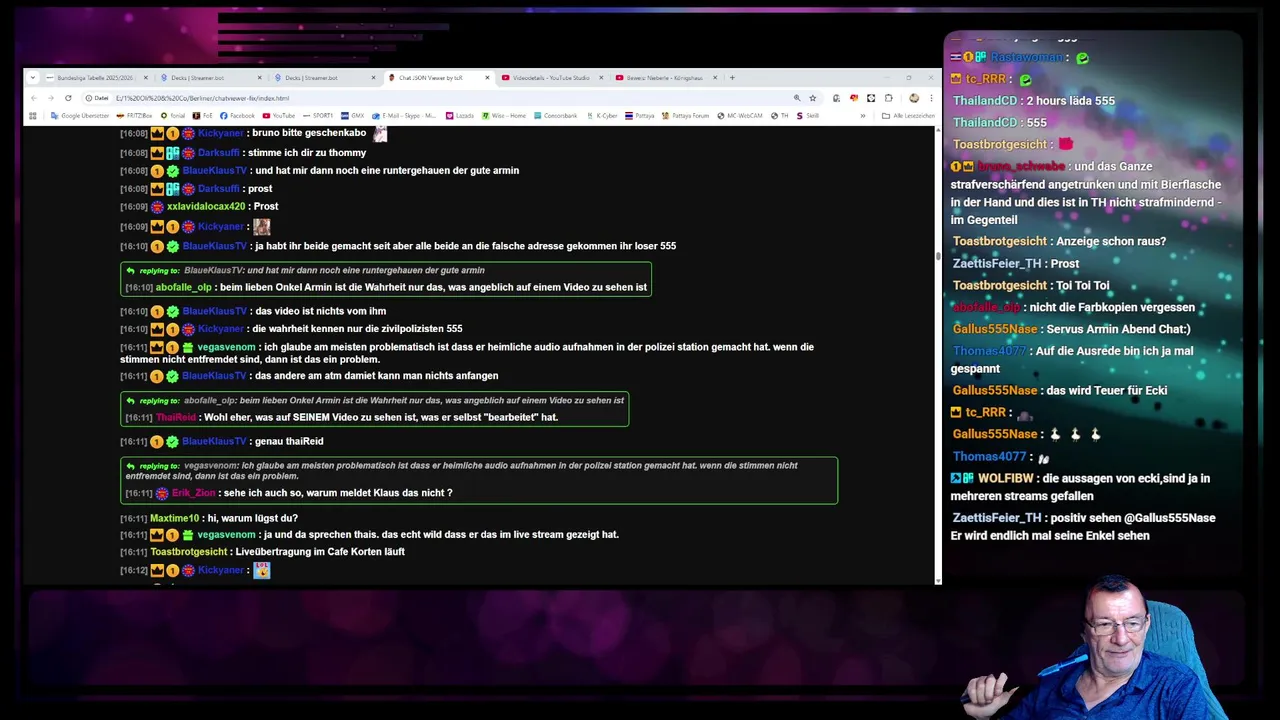This screenshot has width=1280, height=720.
Task: Open the FoE bookmark
Action: [203, 116]
